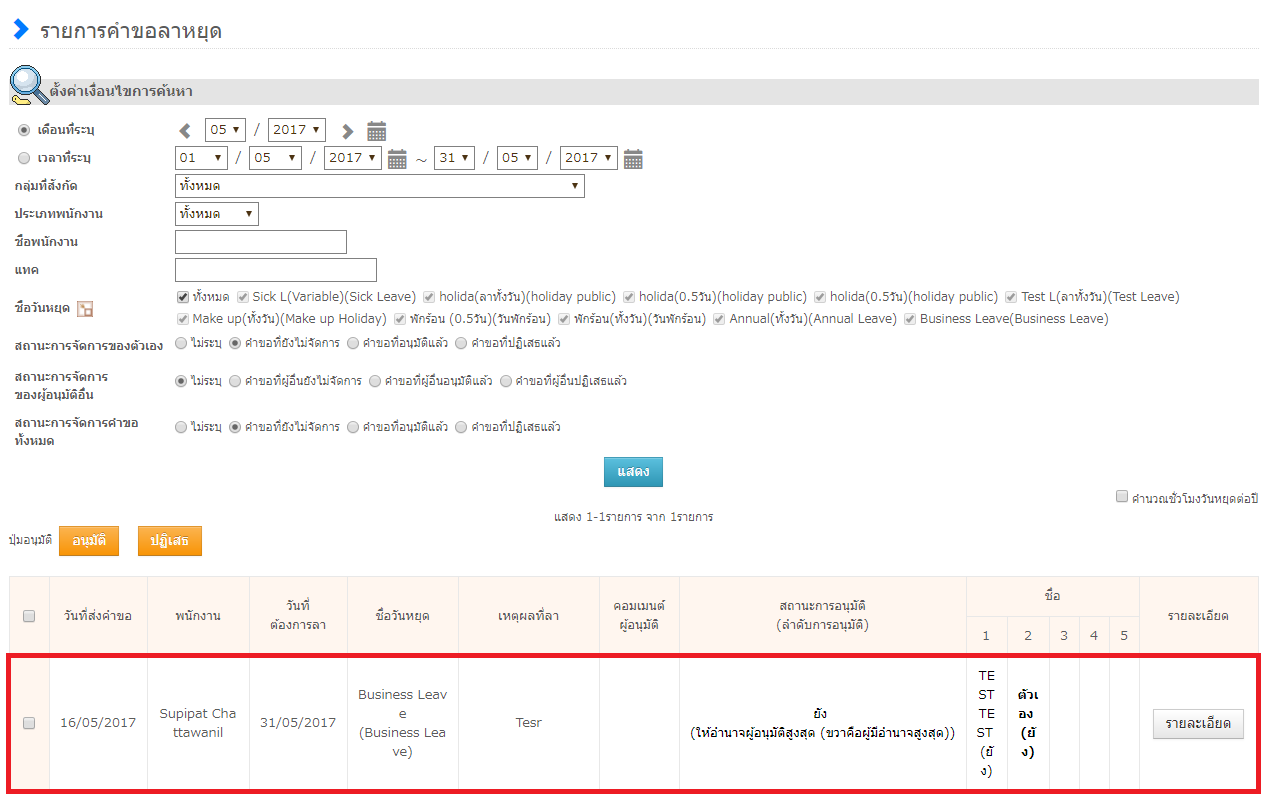The image size is (1288, 805).
Task: Click the previous month arrow icon
Action: 185,131
